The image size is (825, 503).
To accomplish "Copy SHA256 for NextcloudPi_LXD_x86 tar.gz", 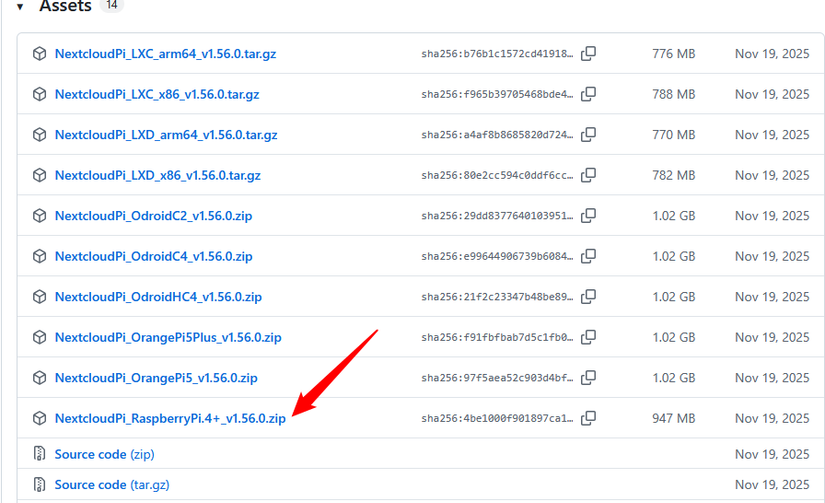I will click(x=588, y=175).
